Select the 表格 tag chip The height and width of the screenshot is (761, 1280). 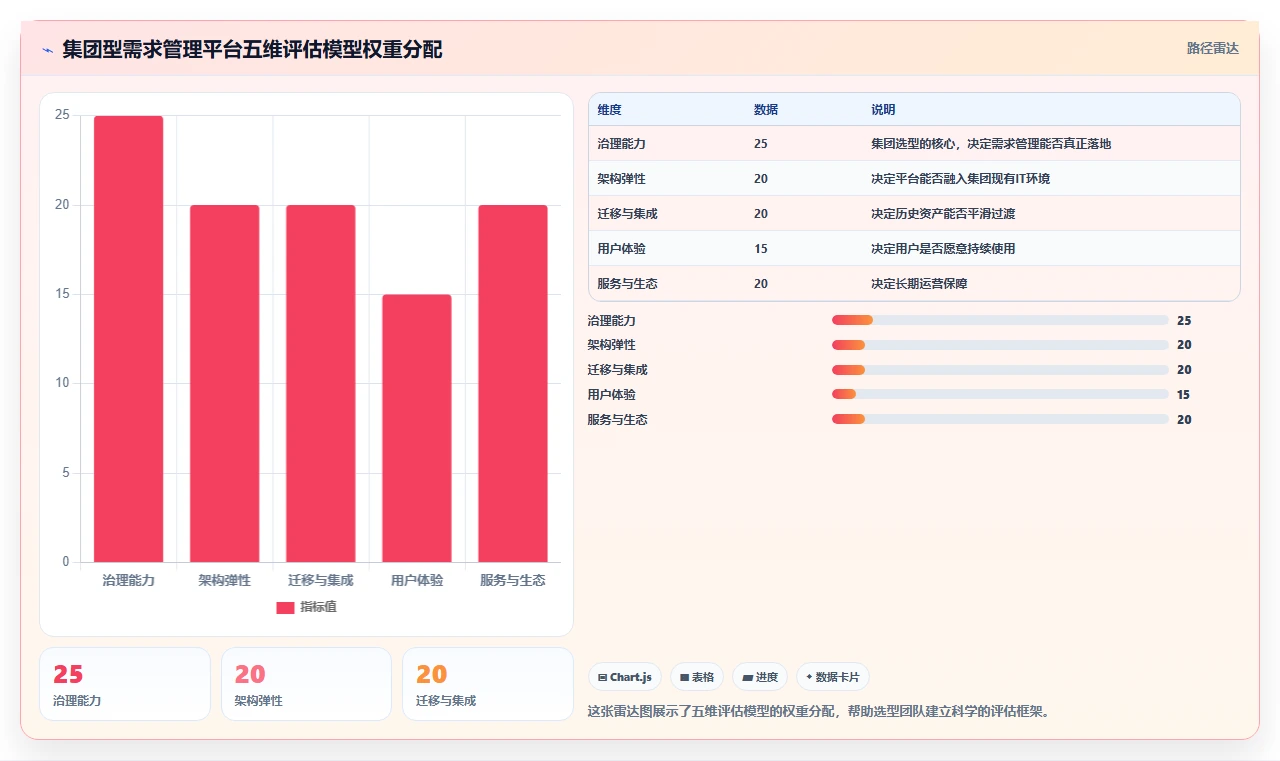(x=697, y=677)
